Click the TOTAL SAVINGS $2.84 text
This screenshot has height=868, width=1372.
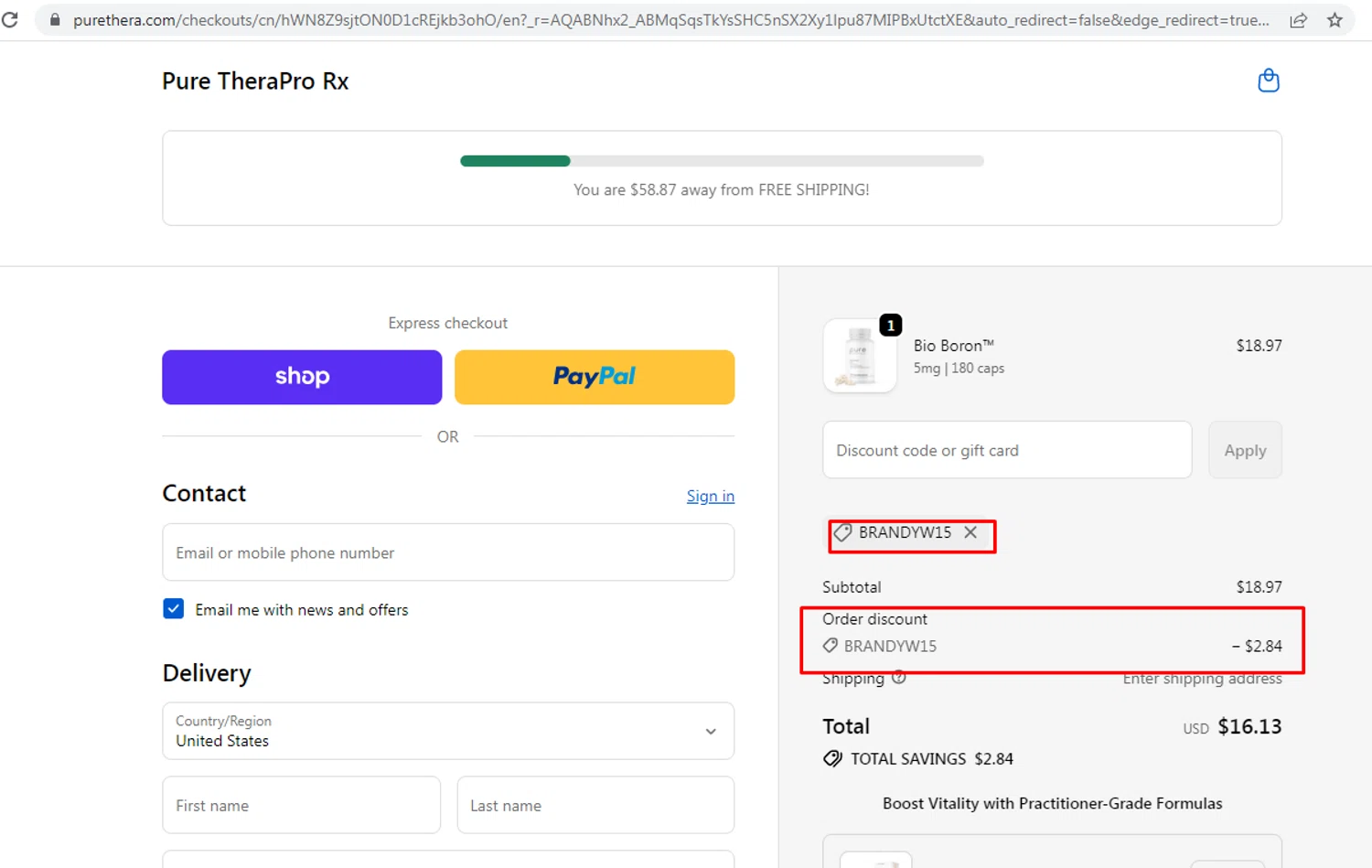coord(932,759)
